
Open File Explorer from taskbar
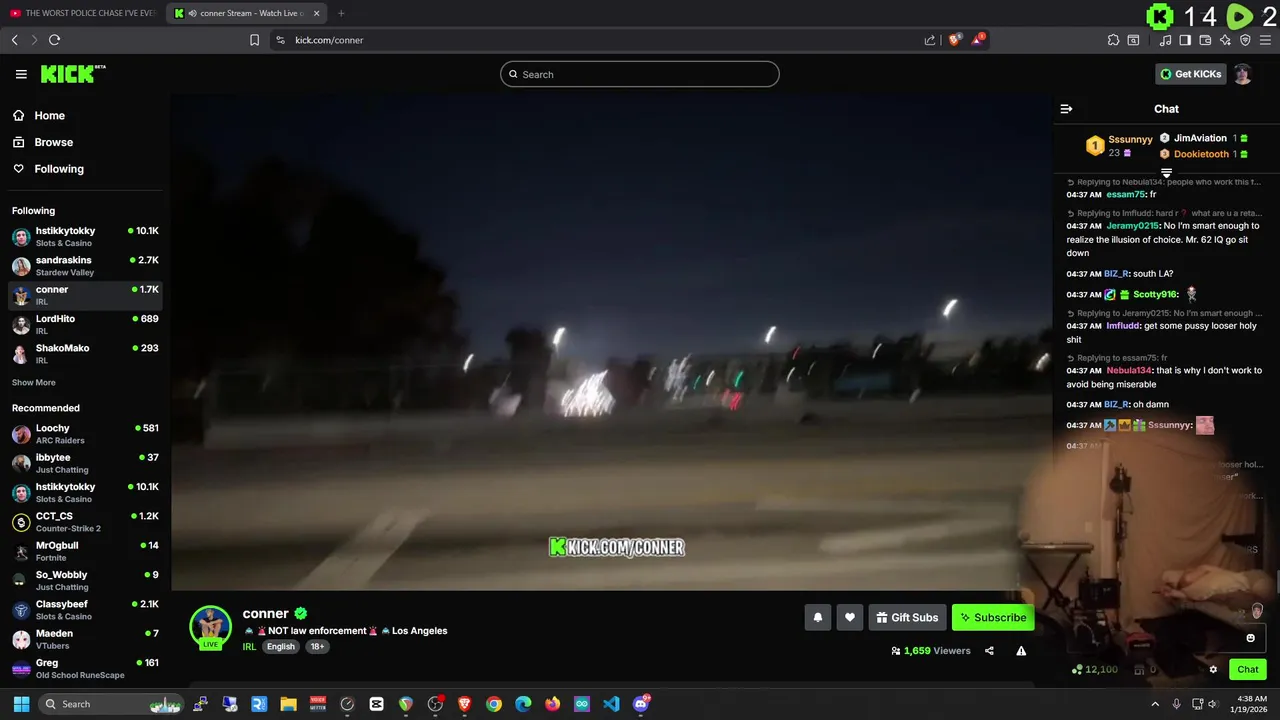pyautogui.click(x=288, y=704)
